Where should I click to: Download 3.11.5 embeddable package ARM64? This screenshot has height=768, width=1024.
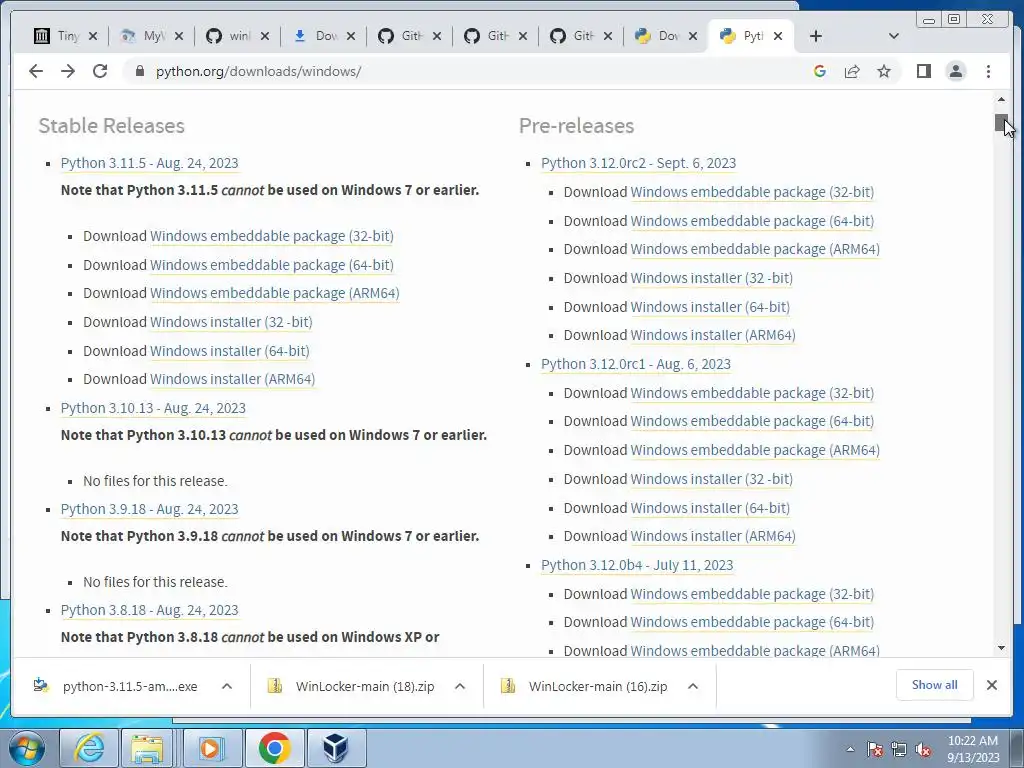click(274, 293)
